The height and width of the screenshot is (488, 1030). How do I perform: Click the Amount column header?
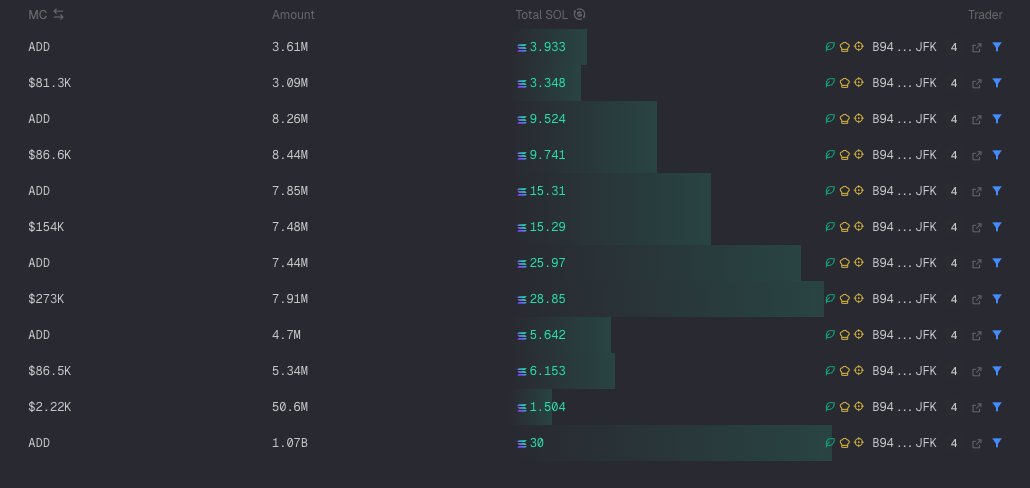(x=293, y=14)
